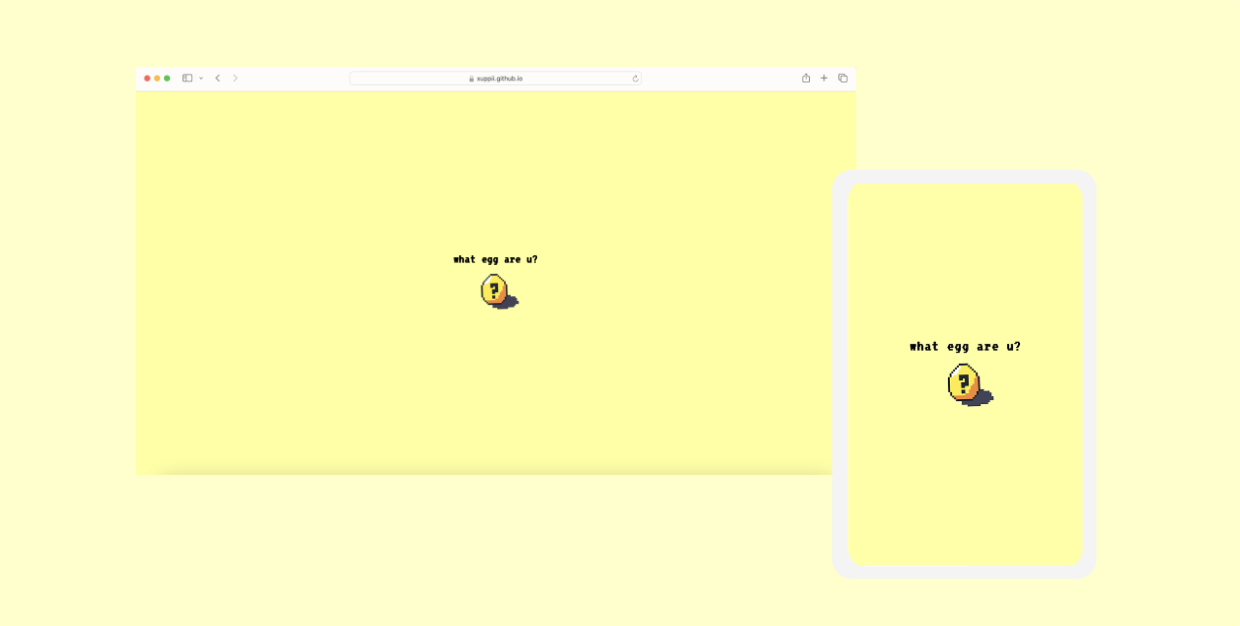Open the Share icon in browser toolbar
This screenshot has width=1240, height=626.
[x=806, y=78]
